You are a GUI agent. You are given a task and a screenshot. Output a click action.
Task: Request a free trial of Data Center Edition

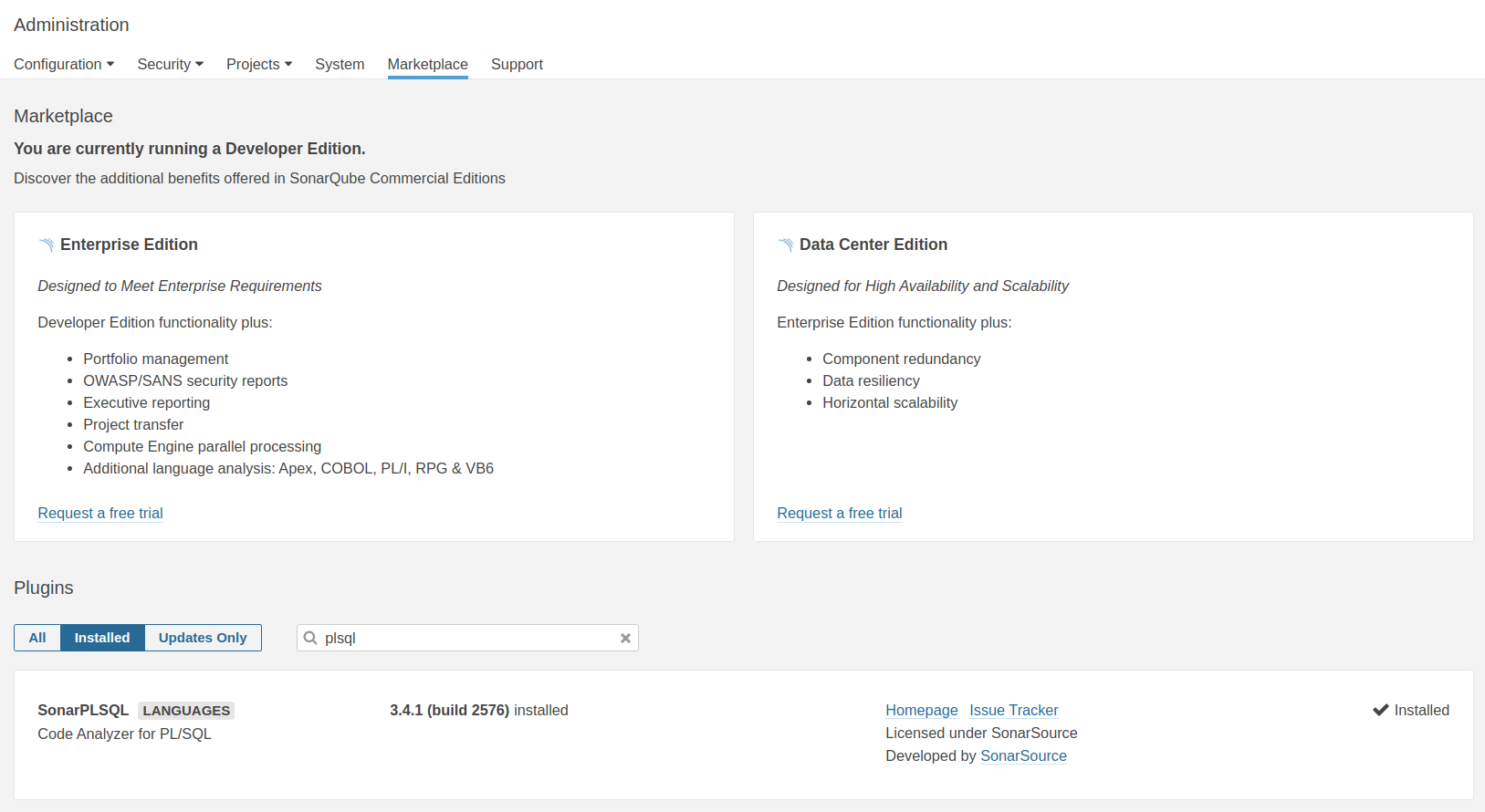pos(840,513)
